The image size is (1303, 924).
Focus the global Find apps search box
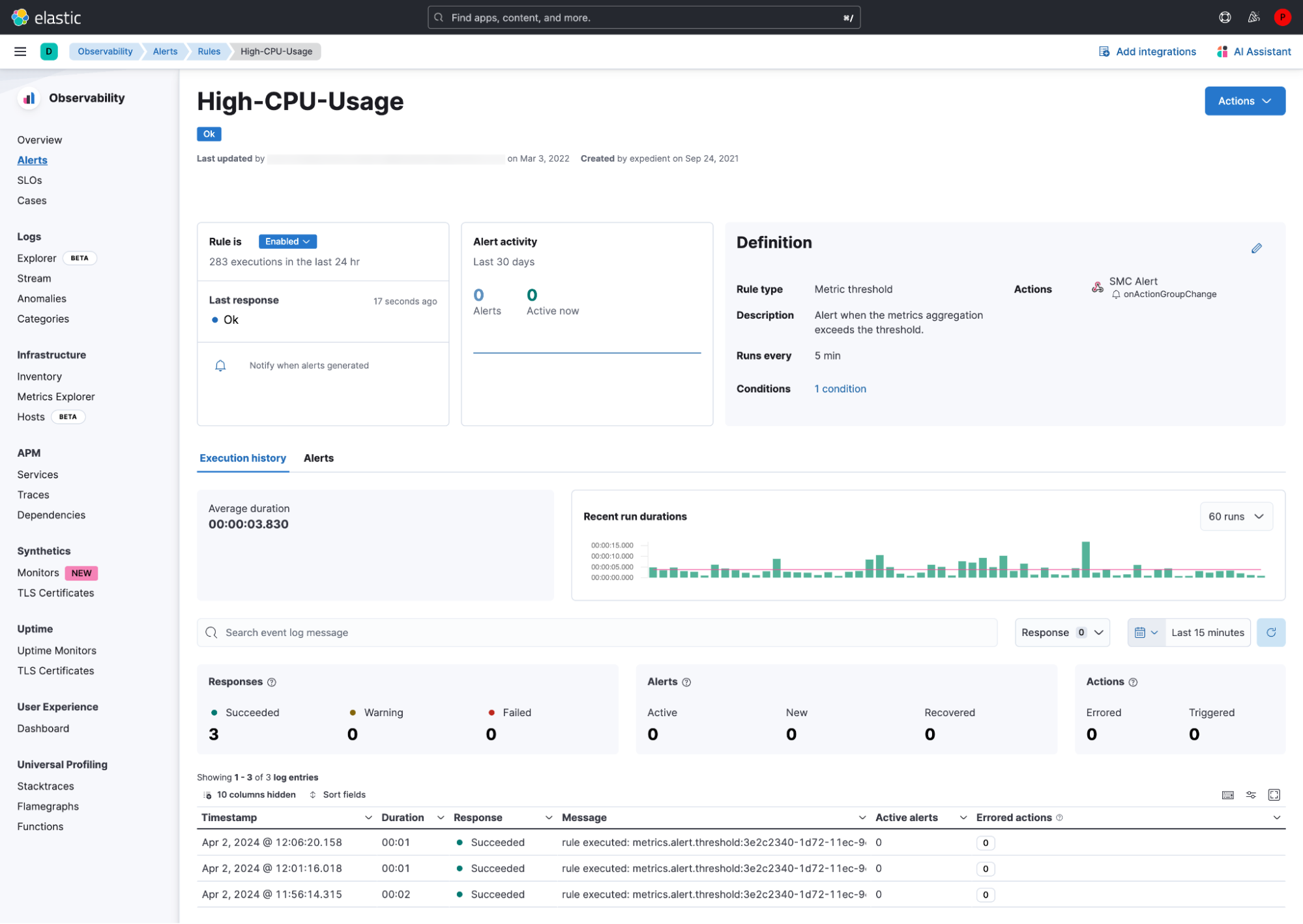(643, 18)
